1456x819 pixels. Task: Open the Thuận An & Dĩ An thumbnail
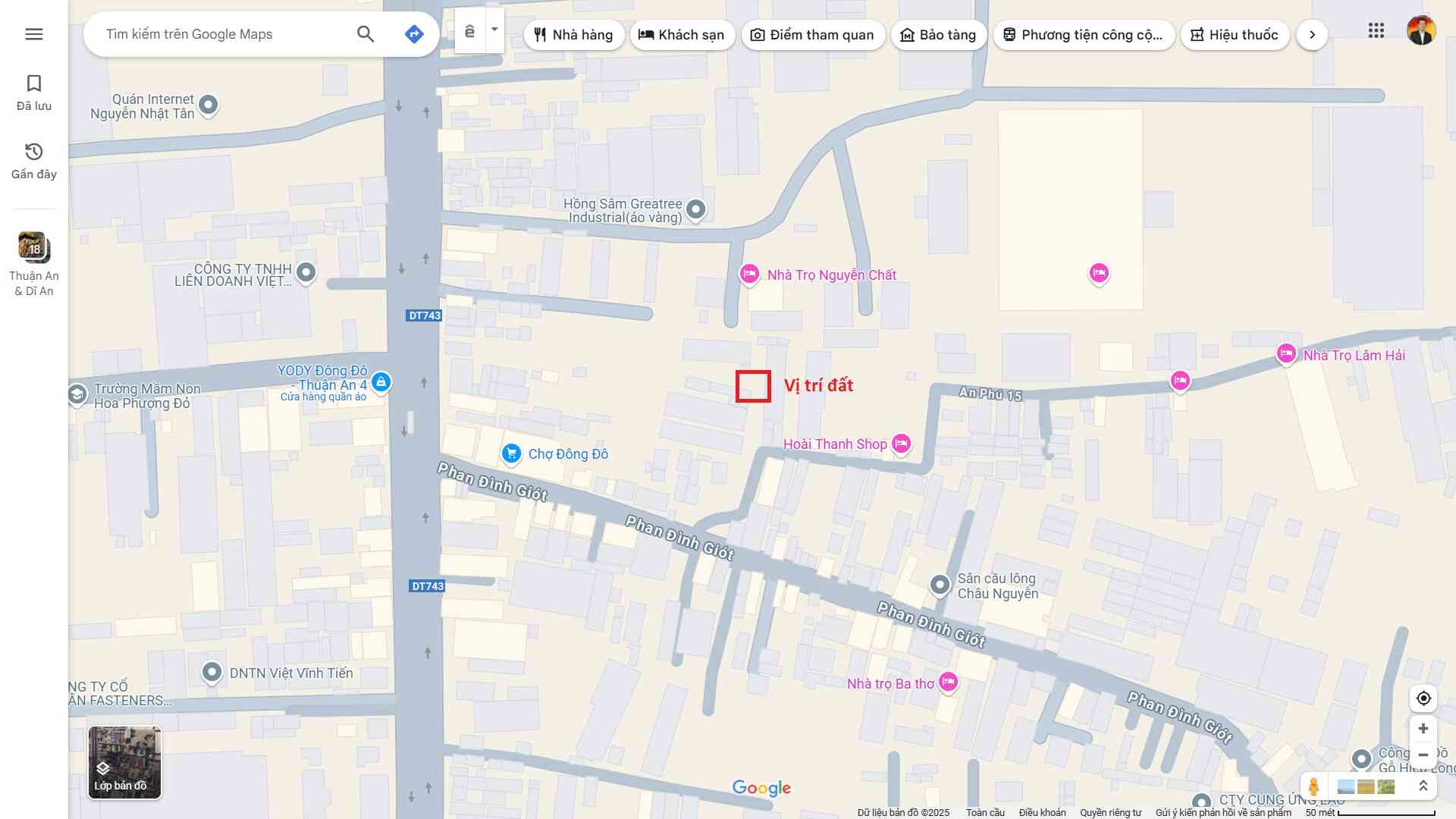point(33,248)
